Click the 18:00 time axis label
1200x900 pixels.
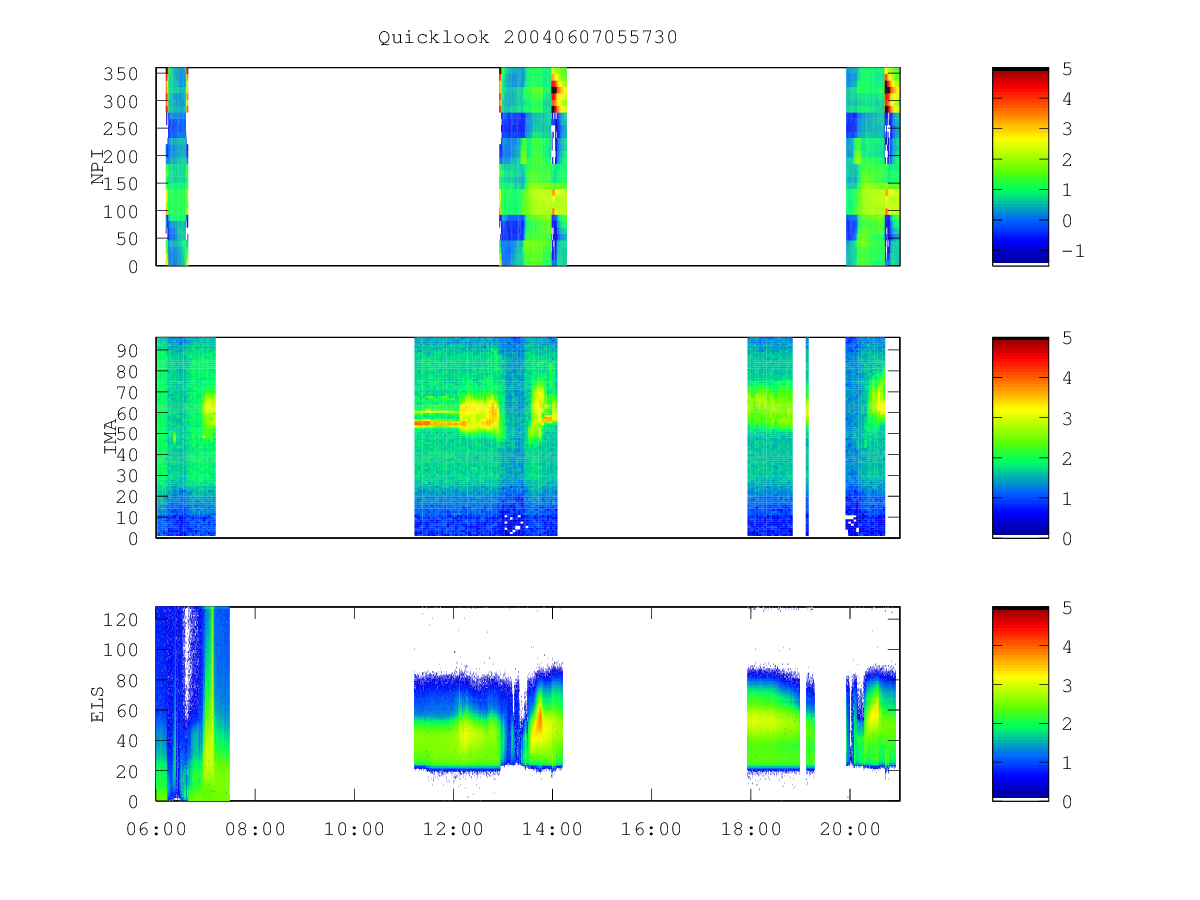[x=751, y=829]
